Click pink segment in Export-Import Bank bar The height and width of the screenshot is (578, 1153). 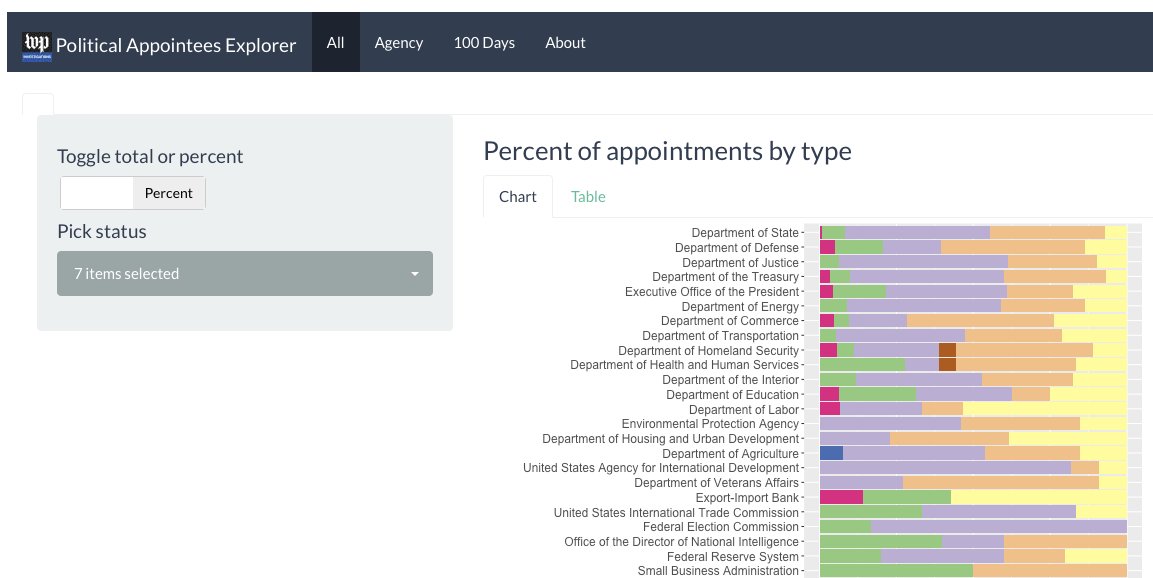[841, 497]
